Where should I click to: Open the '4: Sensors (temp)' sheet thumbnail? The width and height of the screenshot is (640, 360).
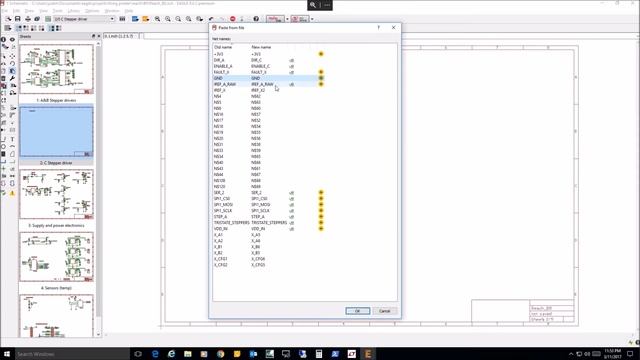point(57,257)
